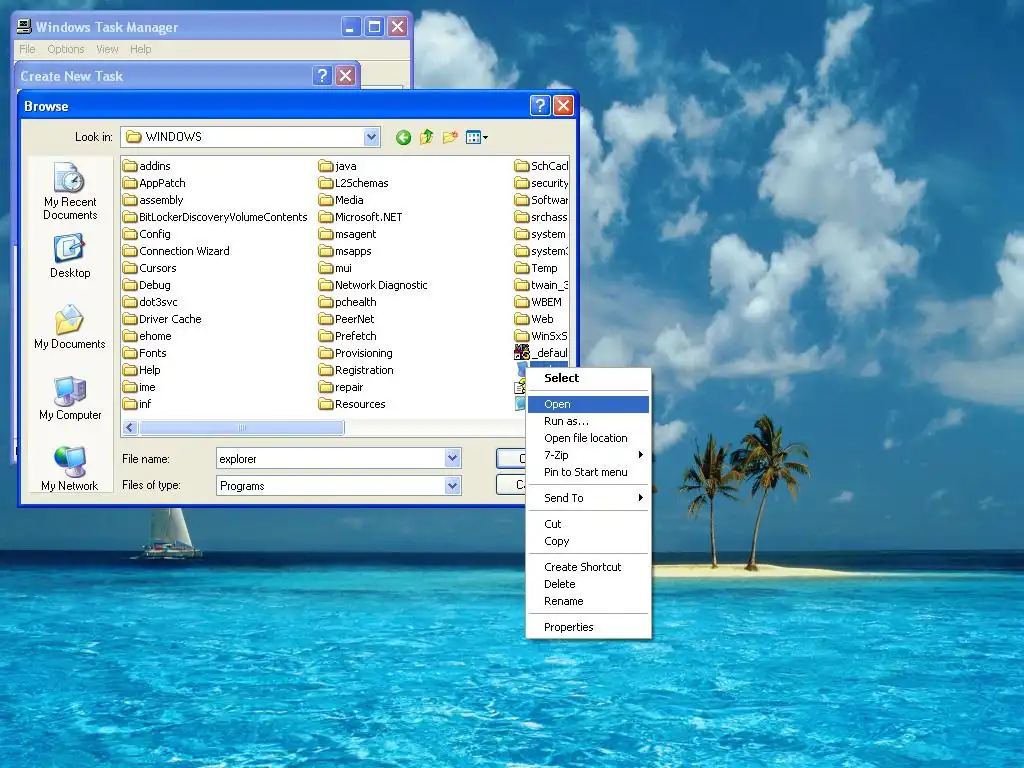1024x768 pixels.
Task: Choose Open file location
Action: tap(588, 438)
